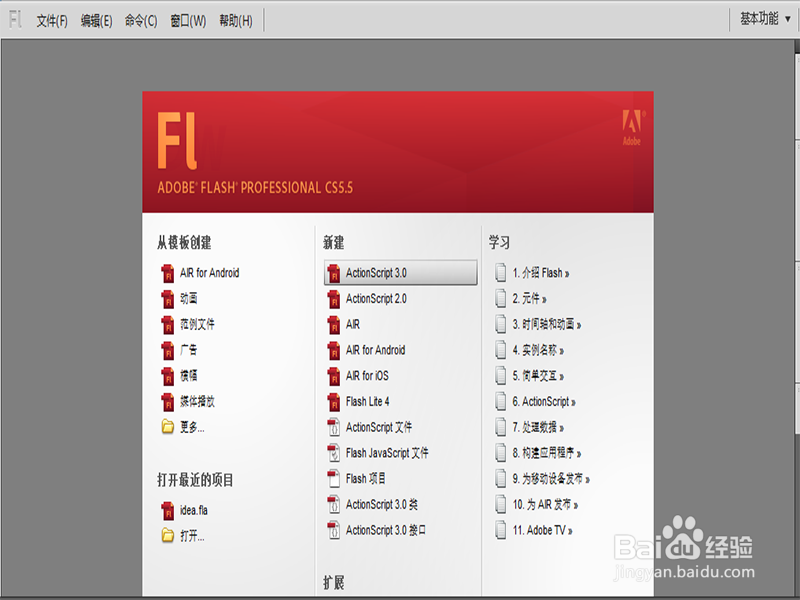Create new ActionScript 3.0 document

click(x=401, y=272)
